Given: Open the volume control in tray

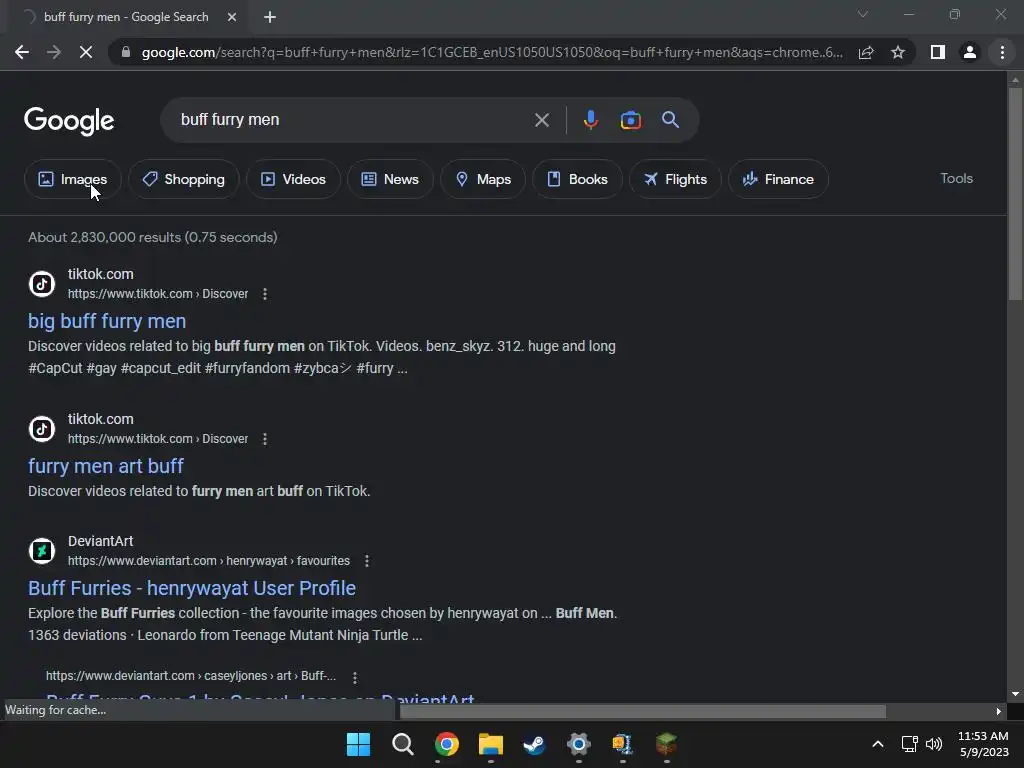Looking at the screenshot, I should pyautogui.click(x=934, y=744).
